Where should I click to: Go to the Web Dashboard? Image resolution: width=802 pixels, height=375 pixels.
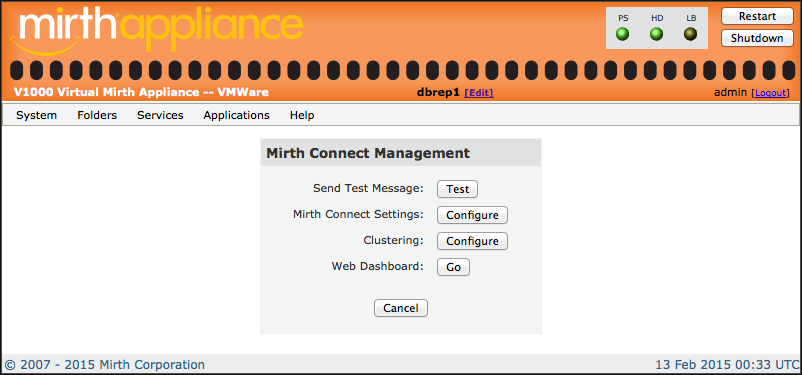(453, 267)
